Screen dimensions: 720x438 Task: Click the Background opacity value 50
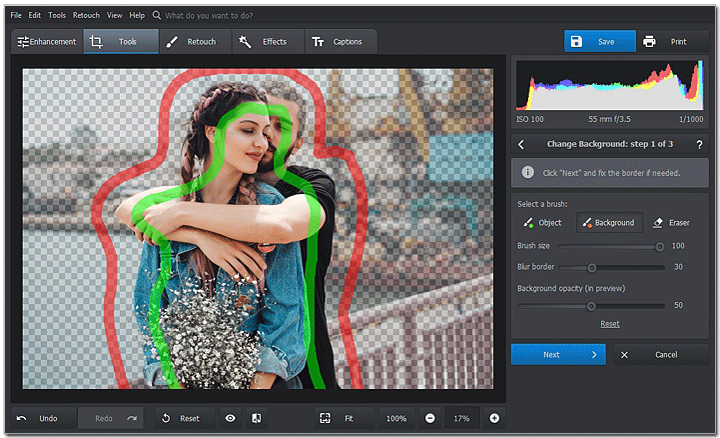[678, 305]
